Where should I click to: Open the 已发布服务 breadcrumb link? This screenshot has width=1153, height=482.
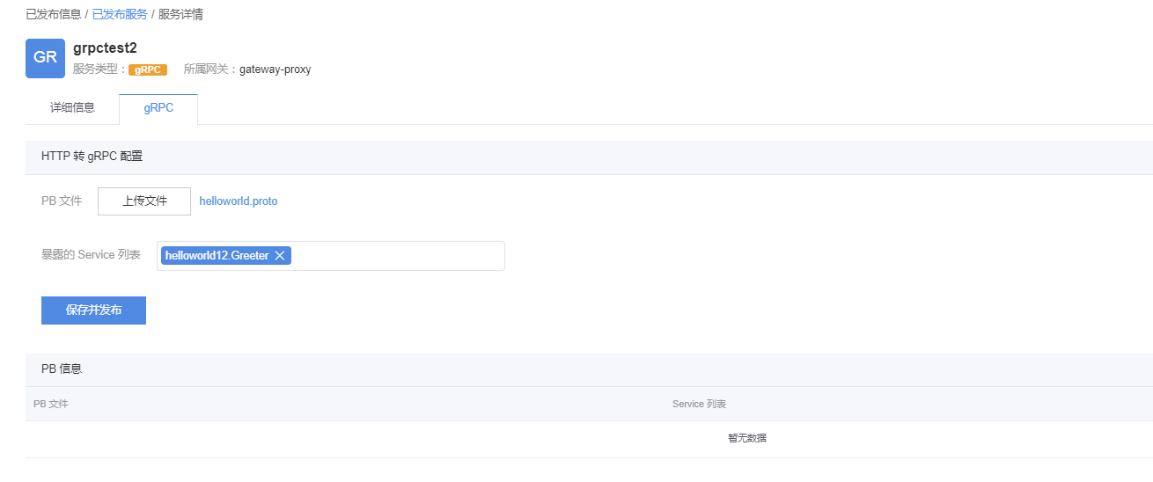[119, 15]
